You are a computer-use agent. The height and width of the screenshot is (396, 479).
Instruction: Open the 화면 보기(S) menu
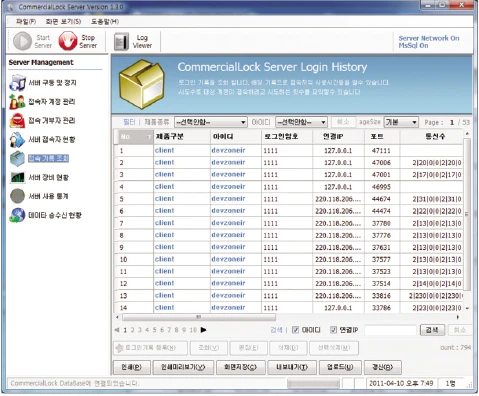coord(63,22)
